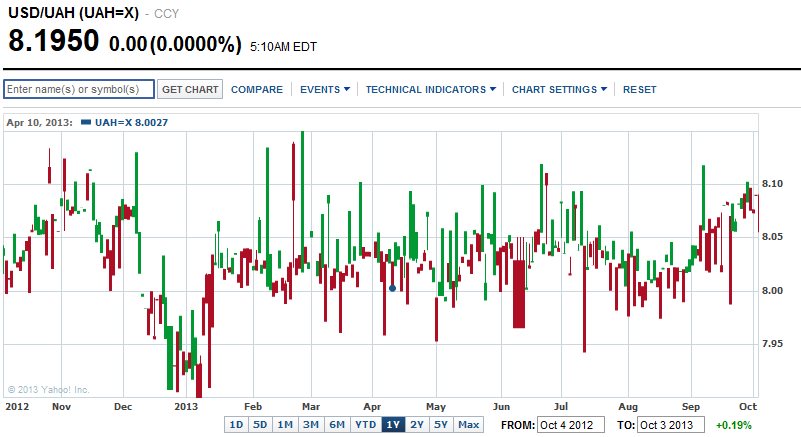
Task: Choose the 6M time range
Action: coord(337,425)
